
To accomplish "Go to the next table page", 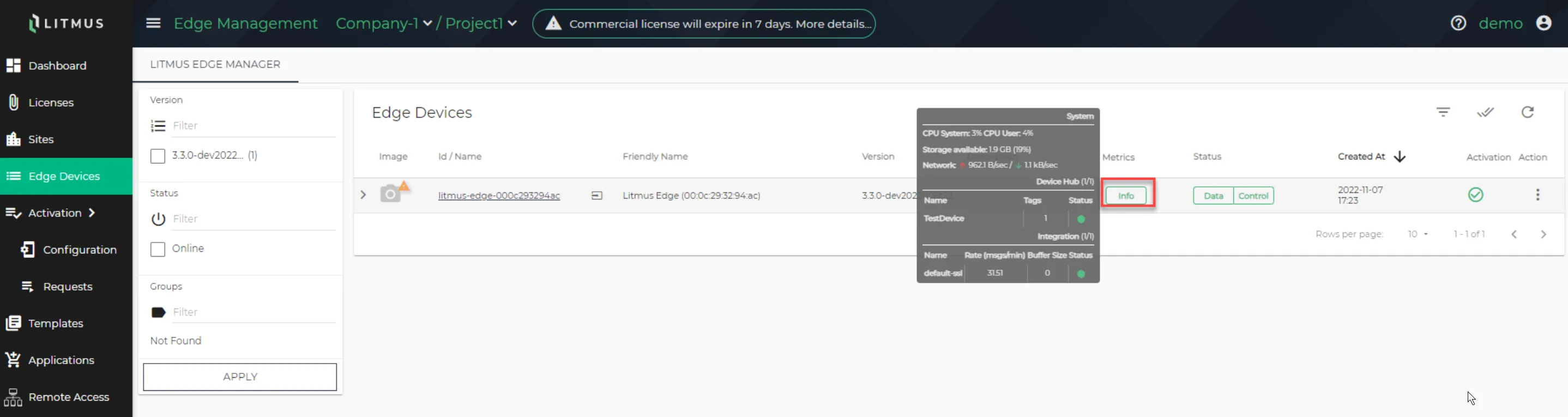I will 1543,234.
